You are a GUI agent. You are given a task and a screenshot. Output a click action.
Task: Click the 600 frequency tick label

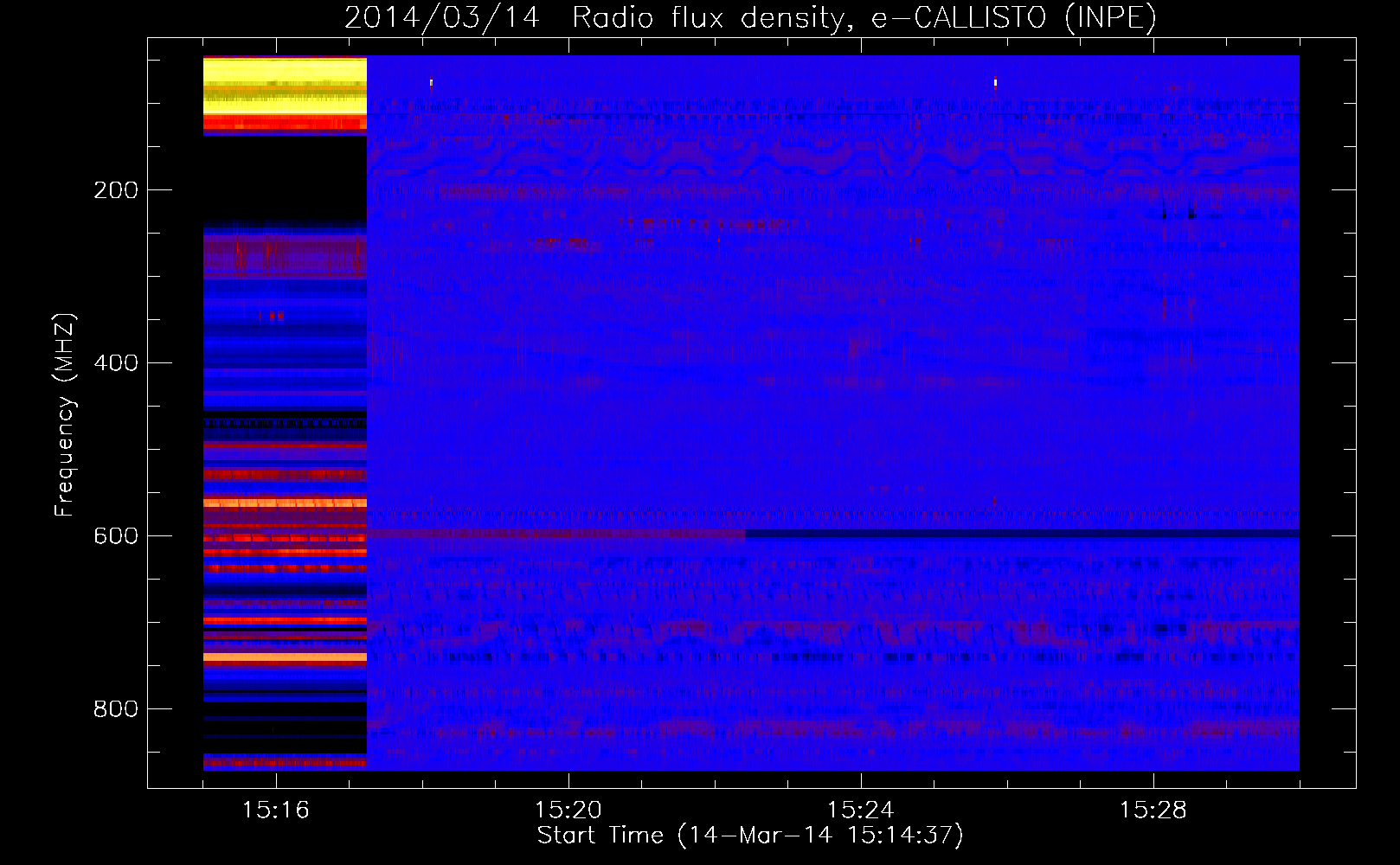click(x=116, y=536)
